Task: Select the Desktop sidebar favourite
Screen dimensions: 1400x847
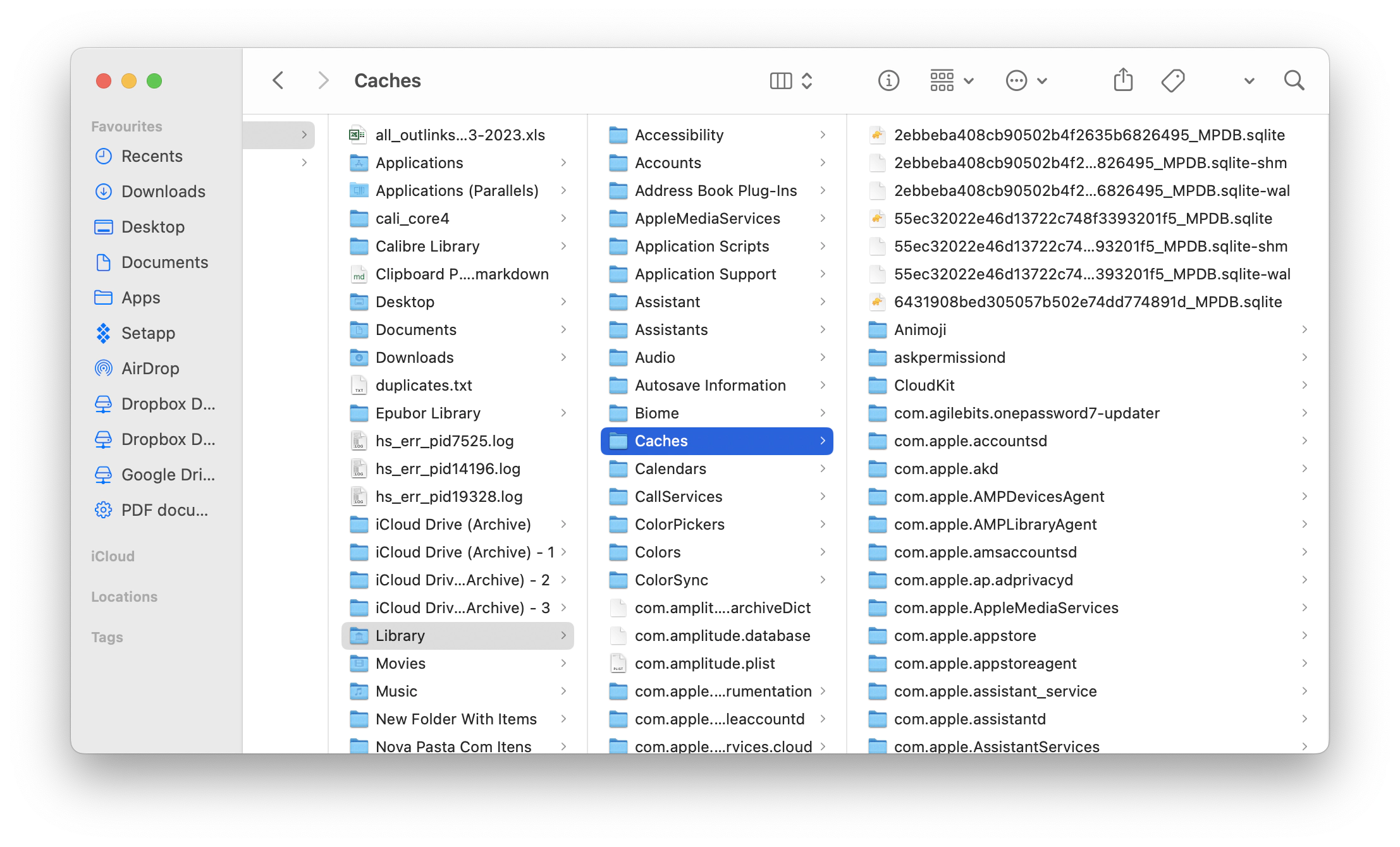Action: point(153,226)
